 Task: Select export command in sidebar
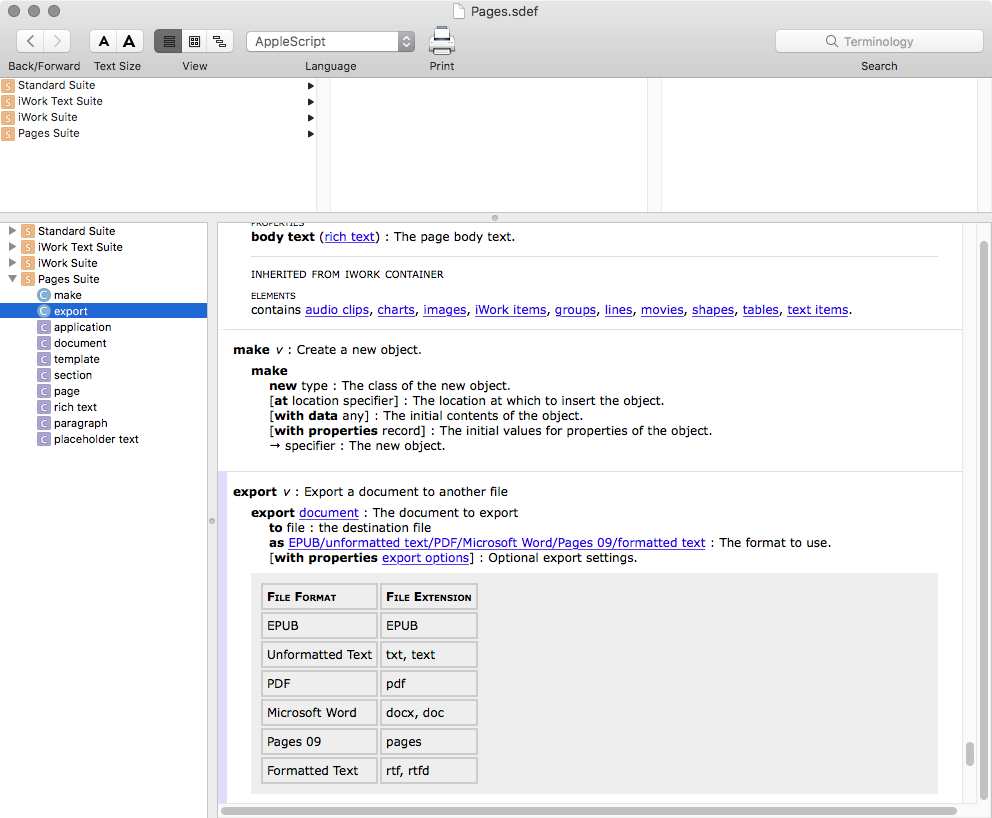pyautogui.click(x=104, y=311)
